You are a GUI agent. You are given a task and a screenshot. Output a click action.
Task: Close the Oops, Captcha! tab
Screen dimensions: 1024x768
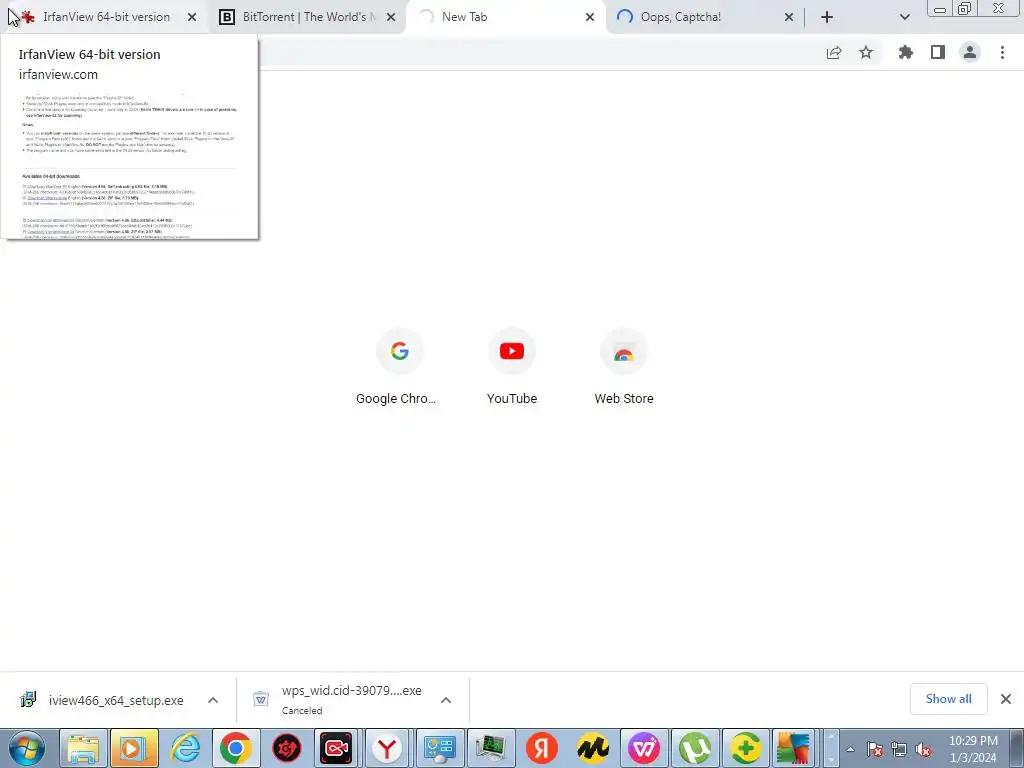click(x=789, y=17)
